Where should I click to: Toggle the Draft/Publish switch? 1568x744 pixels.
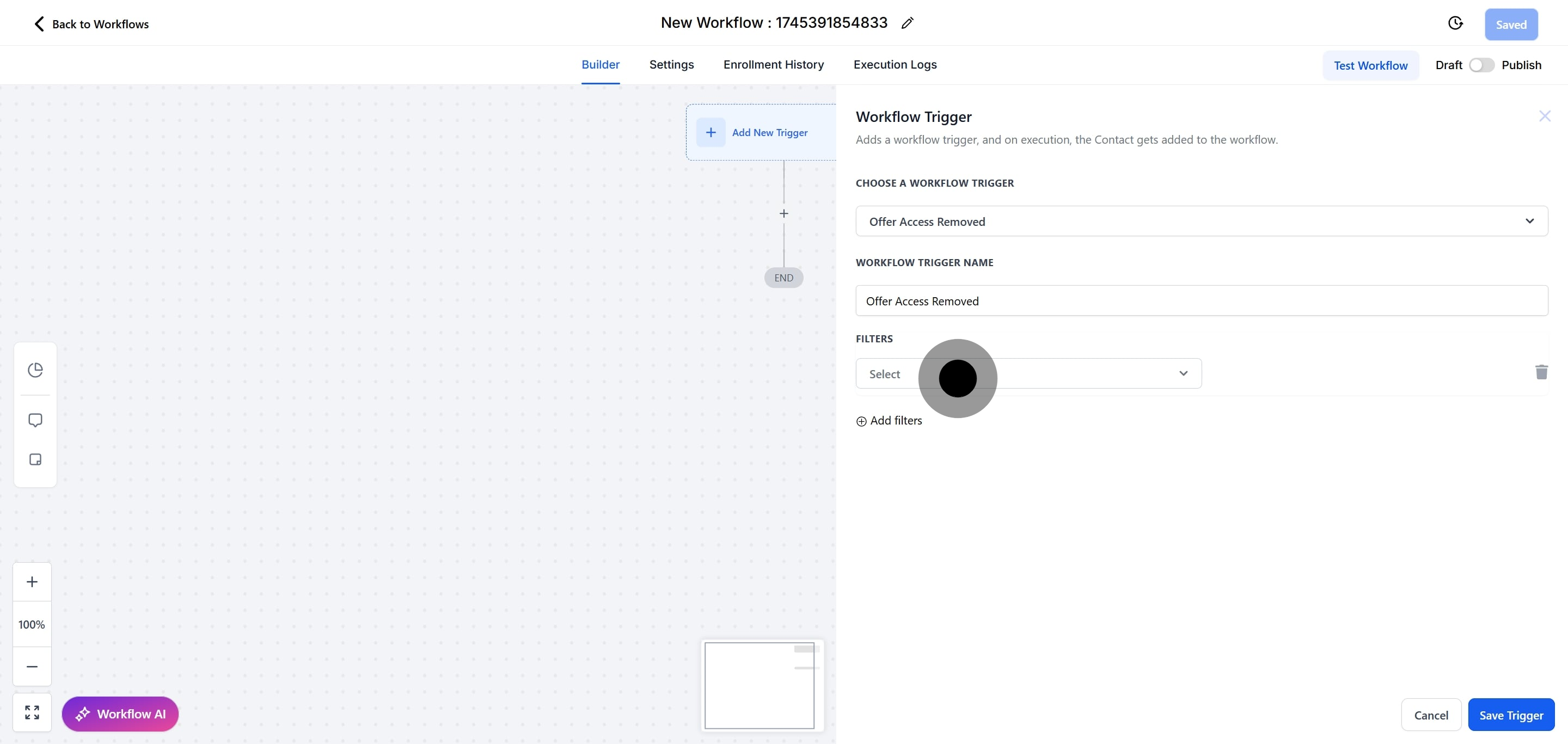(1481, 65)
